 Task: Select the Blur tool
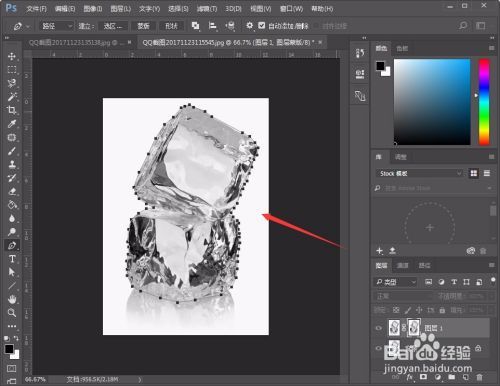[12, 218]
